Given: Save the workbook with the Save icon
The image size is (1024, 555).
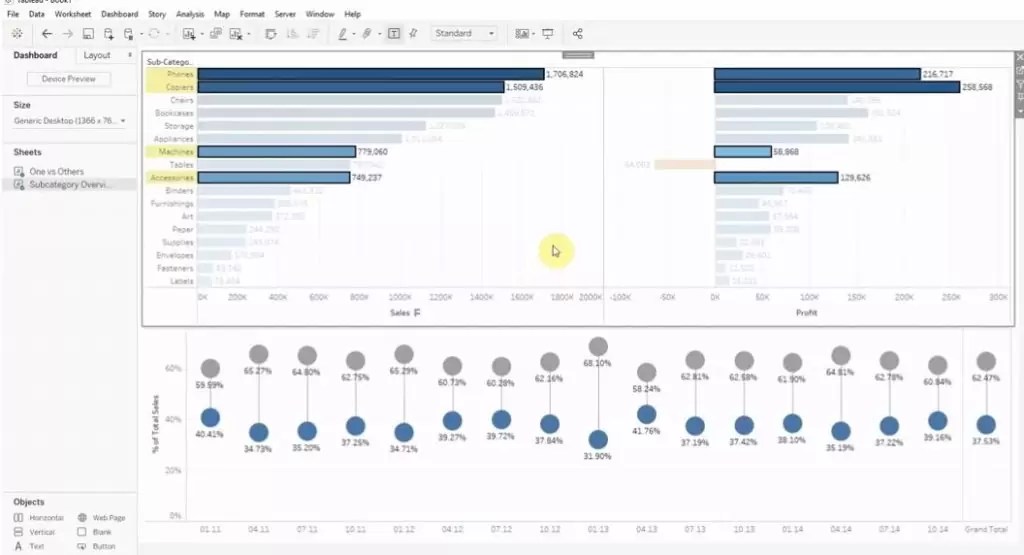Looking at the screenshot, I should coord(88,33).
